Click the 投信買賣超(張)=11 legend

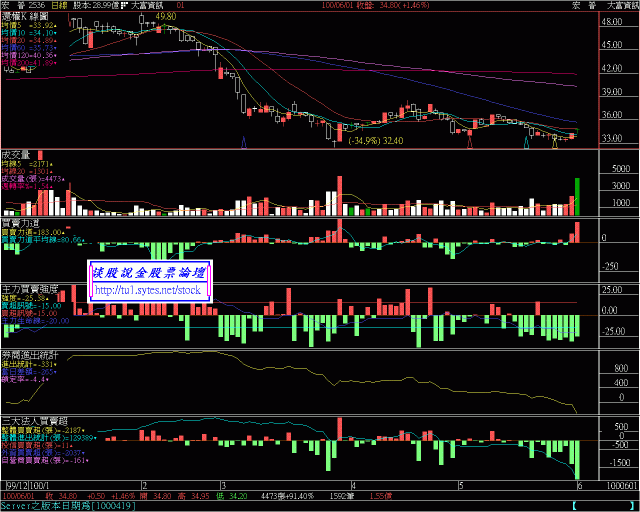click(x=37, y=445)
